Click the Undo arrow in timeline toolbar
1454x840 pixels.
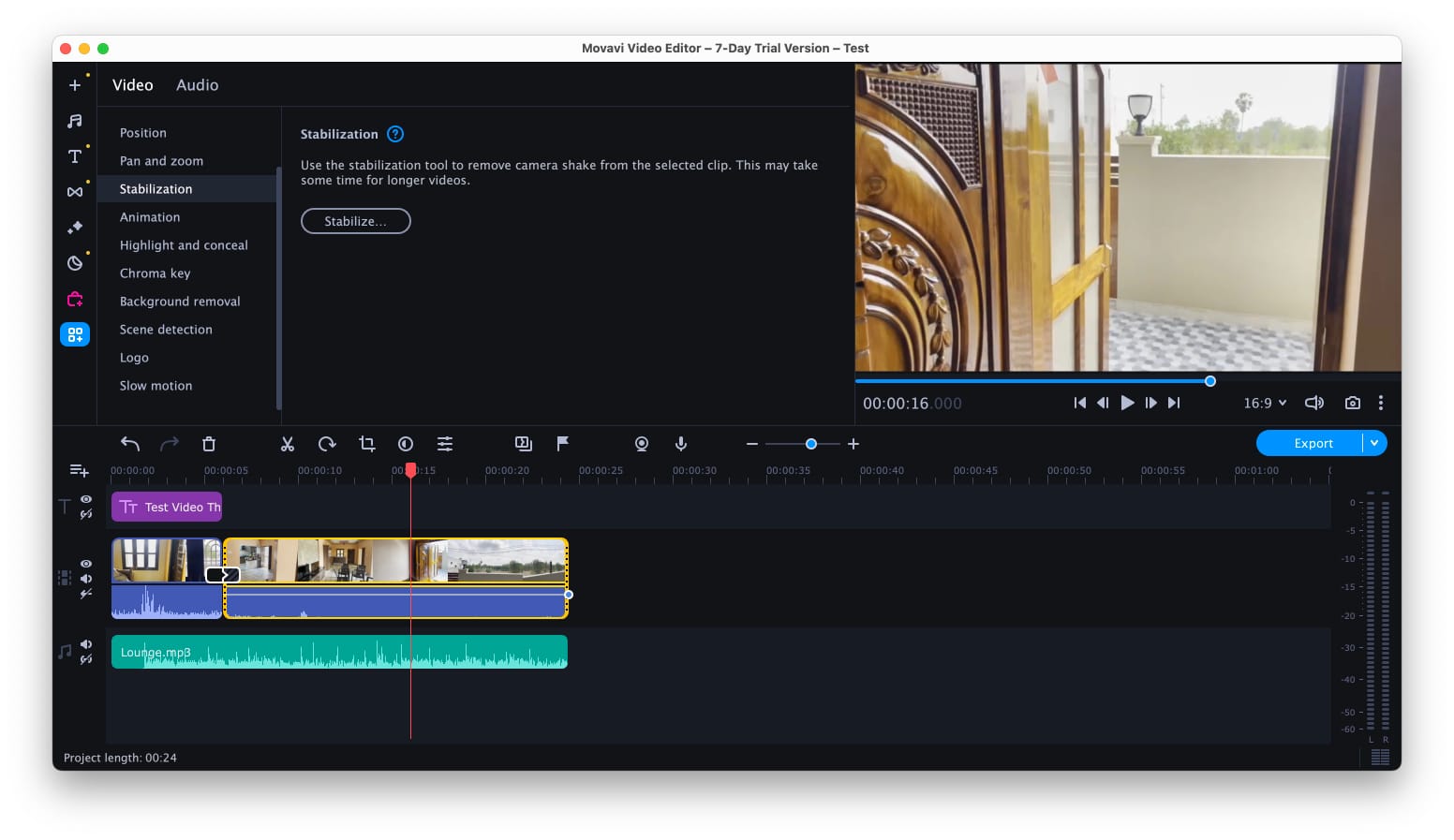point(130,444)
